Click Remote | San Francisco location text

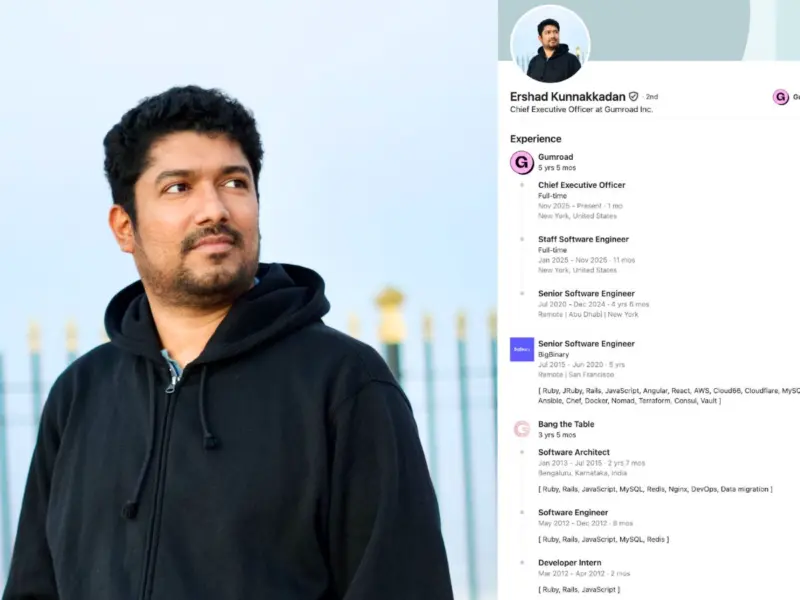tap(576, 374)
